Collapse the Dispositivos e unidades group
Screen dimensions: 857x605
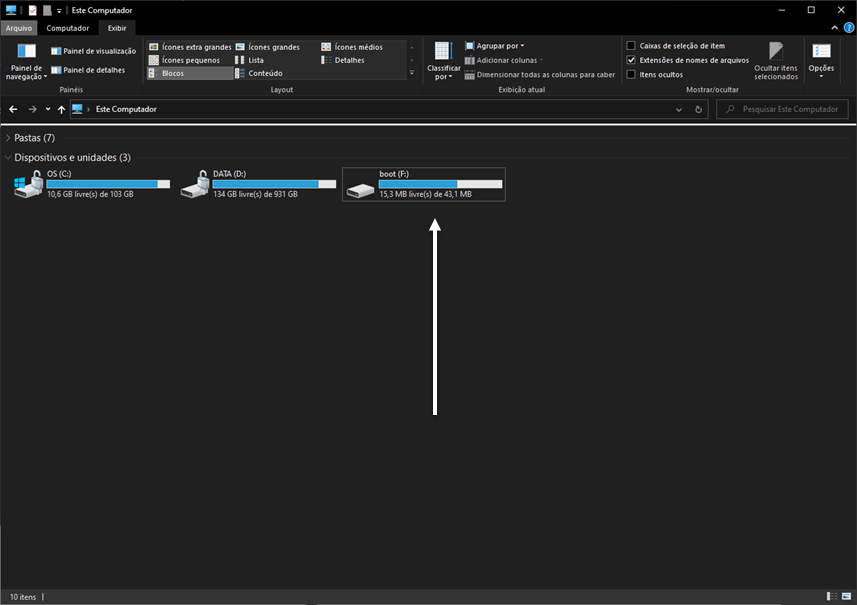[x=9, y=158]
